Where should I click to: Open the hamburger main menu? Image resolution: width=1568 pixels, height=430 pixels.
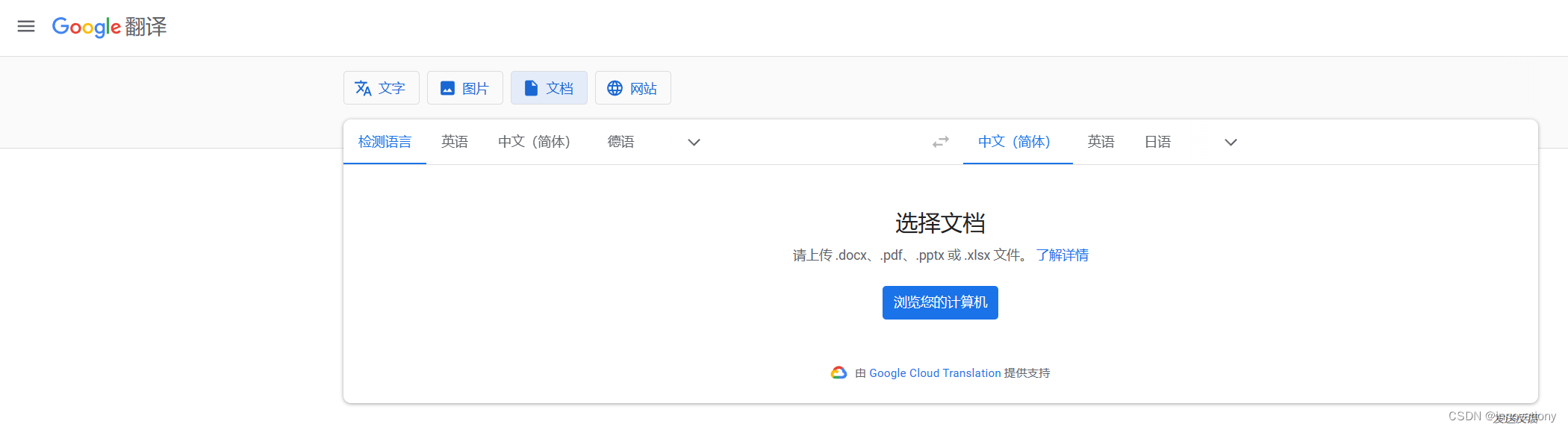pyautogui.click(x=26, y=26)
